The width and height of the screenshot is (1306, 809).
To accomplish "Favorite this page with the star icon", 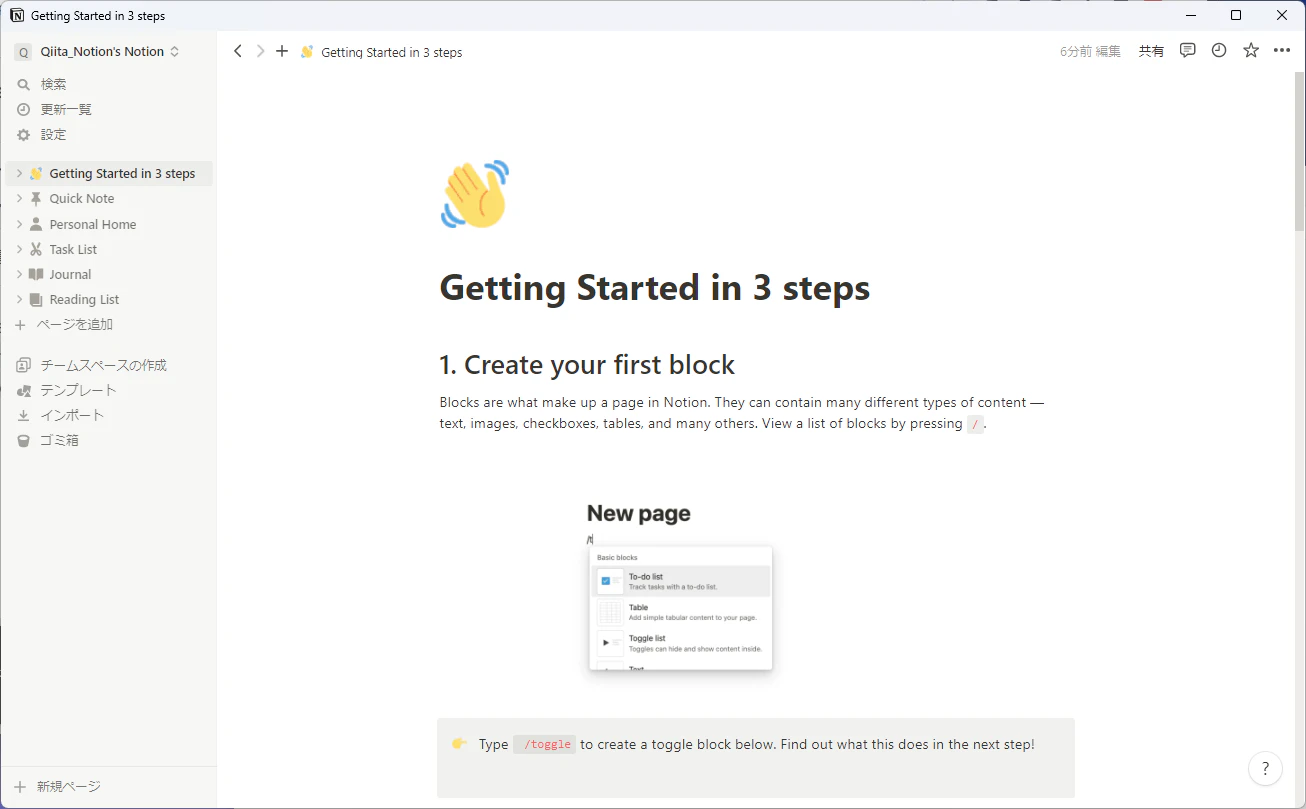I will click(x=1251, y=50).
